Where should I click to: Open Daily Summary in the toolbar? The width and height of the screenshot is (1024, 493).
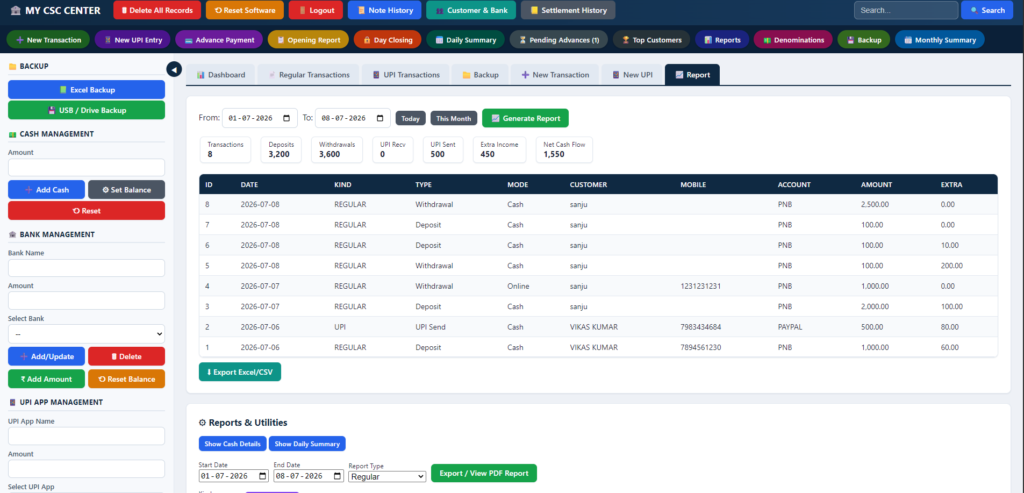(x=465, y=40)
